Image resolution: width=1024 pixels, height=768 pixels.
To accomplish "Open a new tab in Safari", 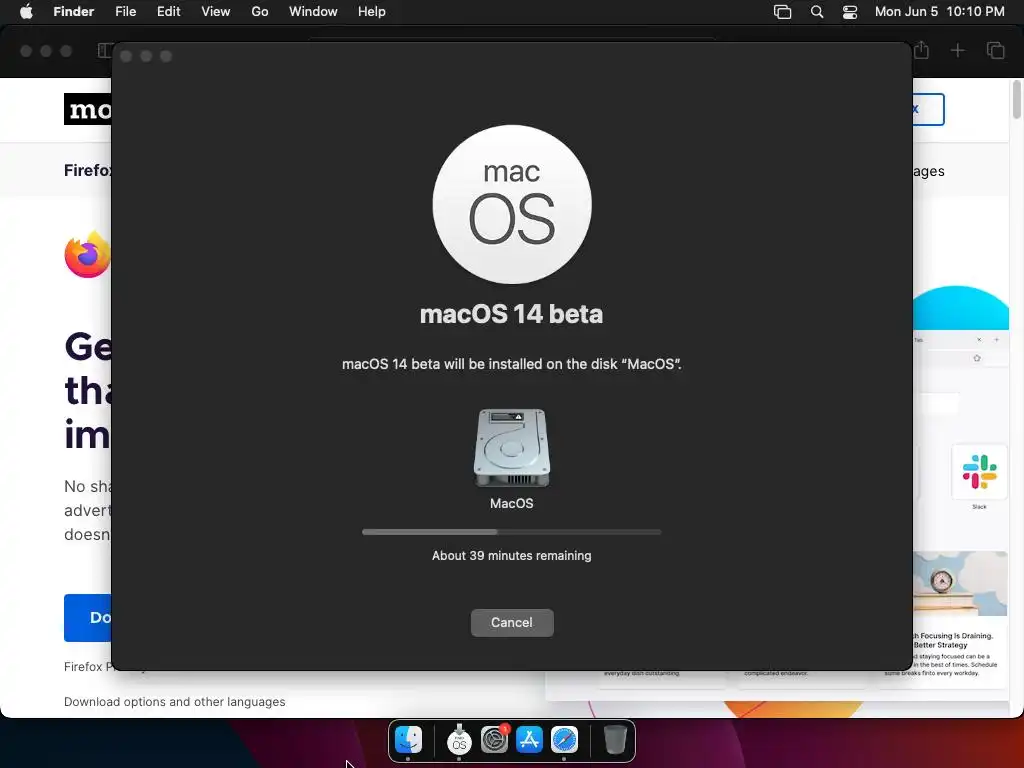I will (957, 50).
